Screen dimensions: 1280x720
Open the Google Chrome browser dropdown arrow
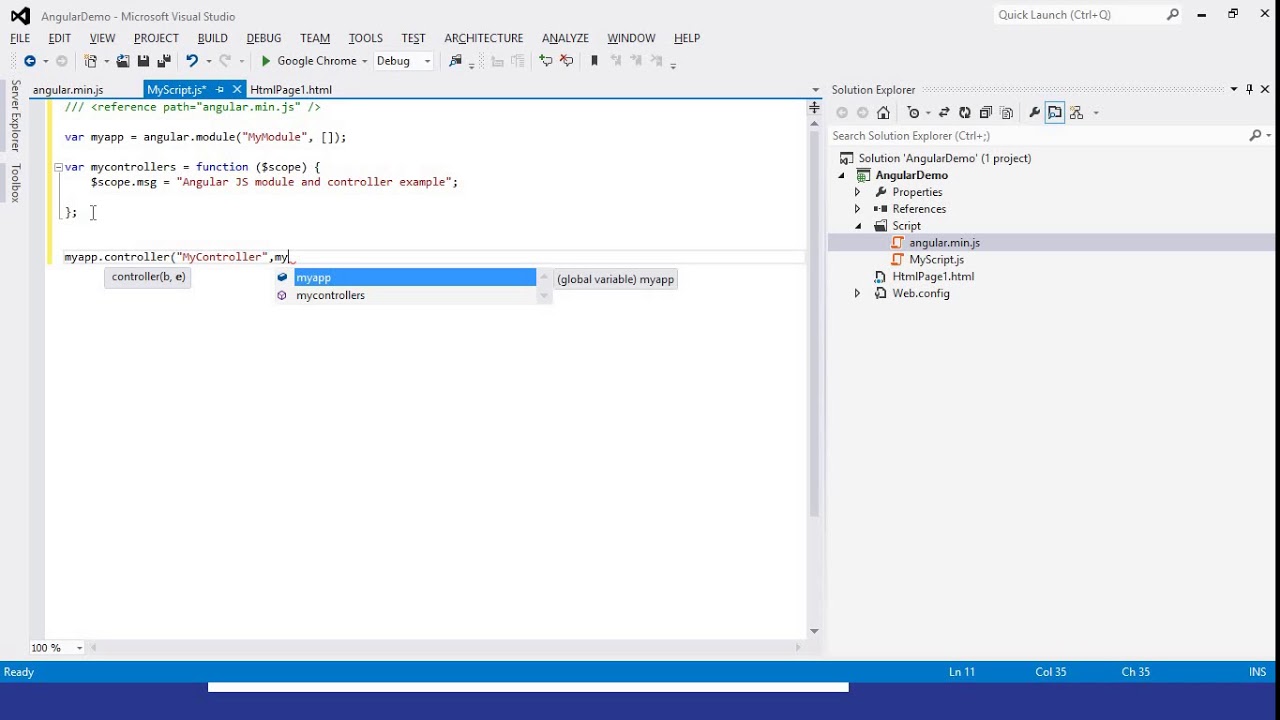(365, 61)
